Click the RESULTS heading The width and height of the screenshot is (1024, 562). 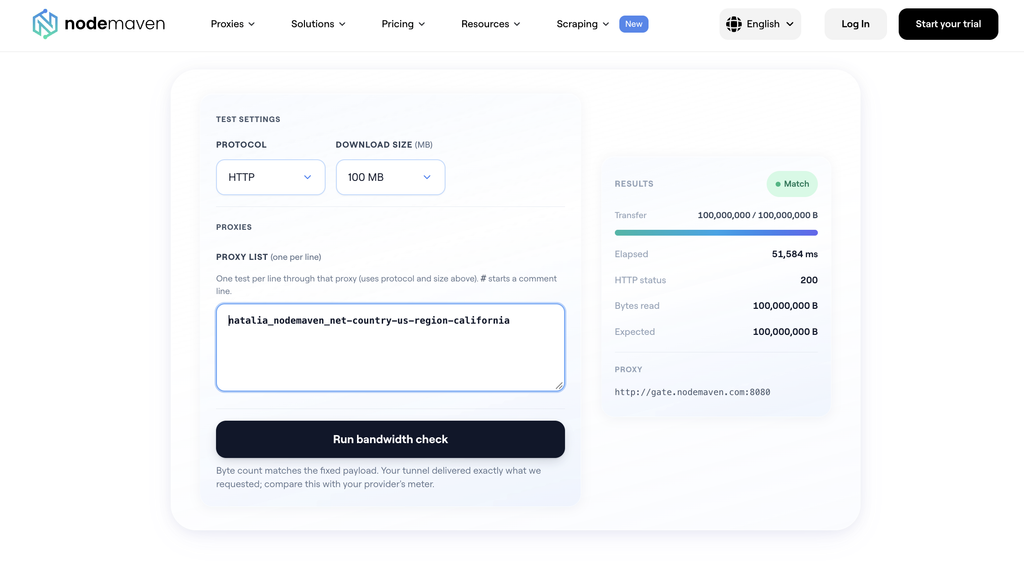pos(633,184)
